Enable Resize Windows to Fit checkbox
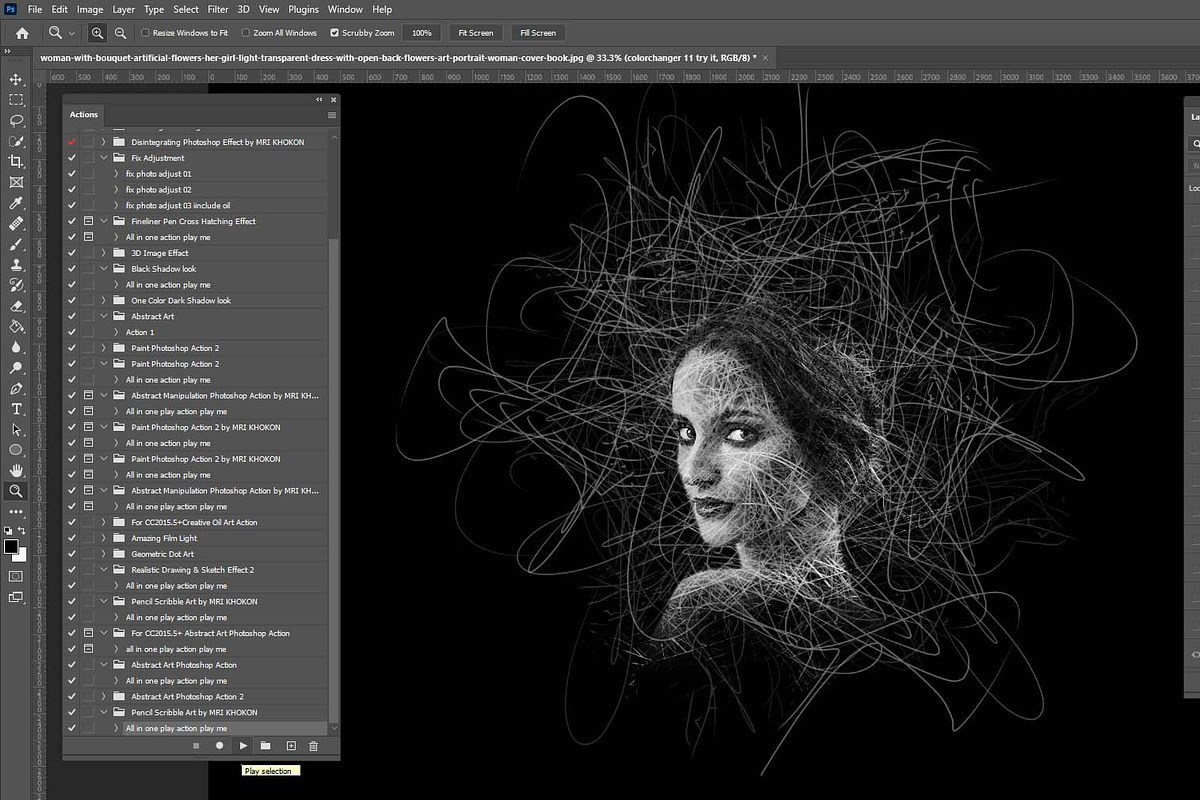This screenshot has height=800, width=1200. pyautogui.click(x=146, y=33)
